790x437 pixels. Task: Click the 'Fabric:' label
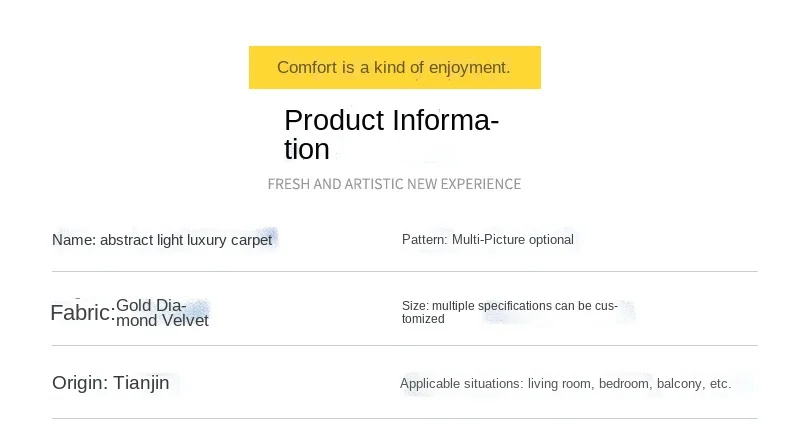[x=83, y=313]
